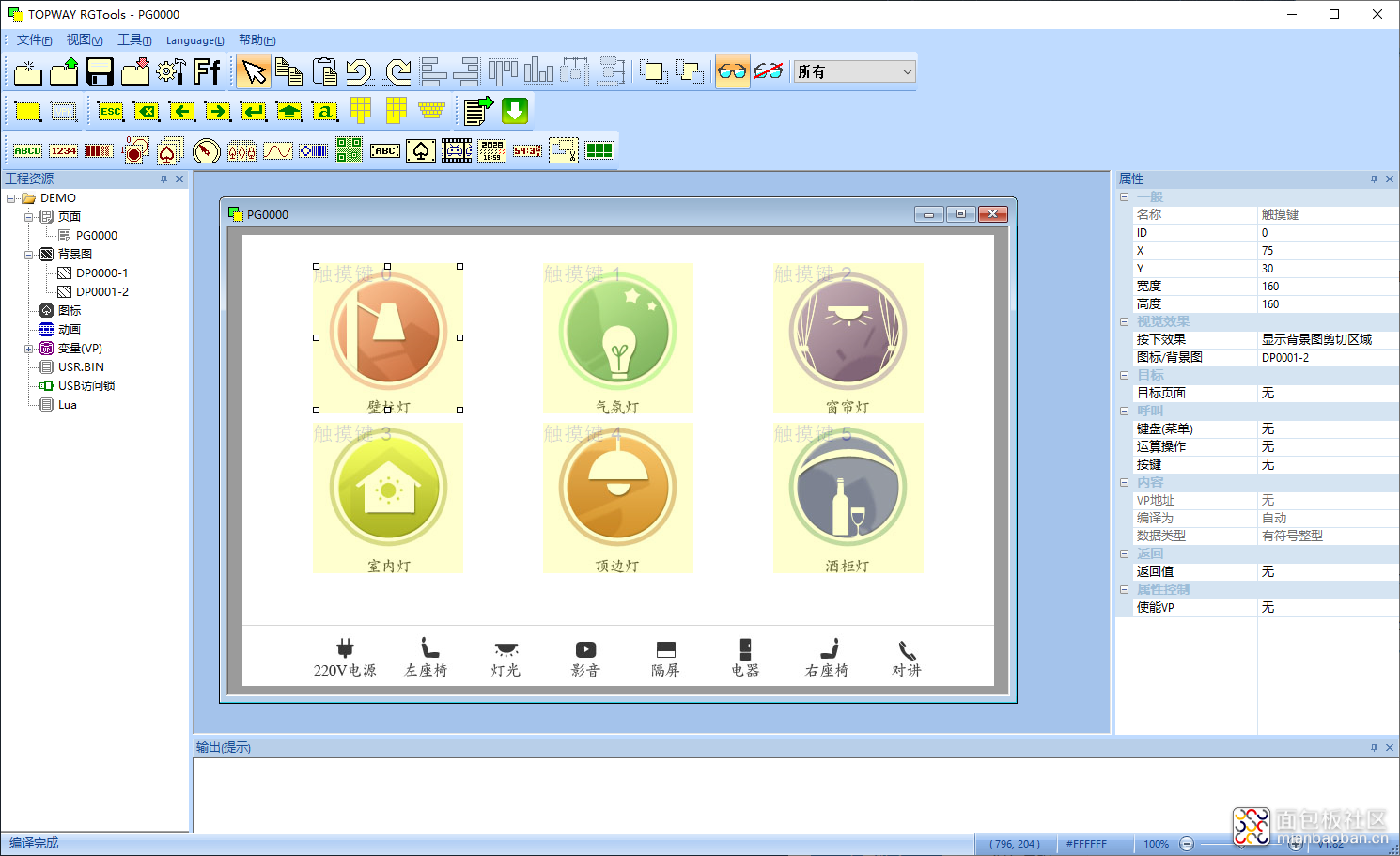Screen dimensions: 1400x856
Task: Enable show elements with the glasses icon
Action: (732, 71)
